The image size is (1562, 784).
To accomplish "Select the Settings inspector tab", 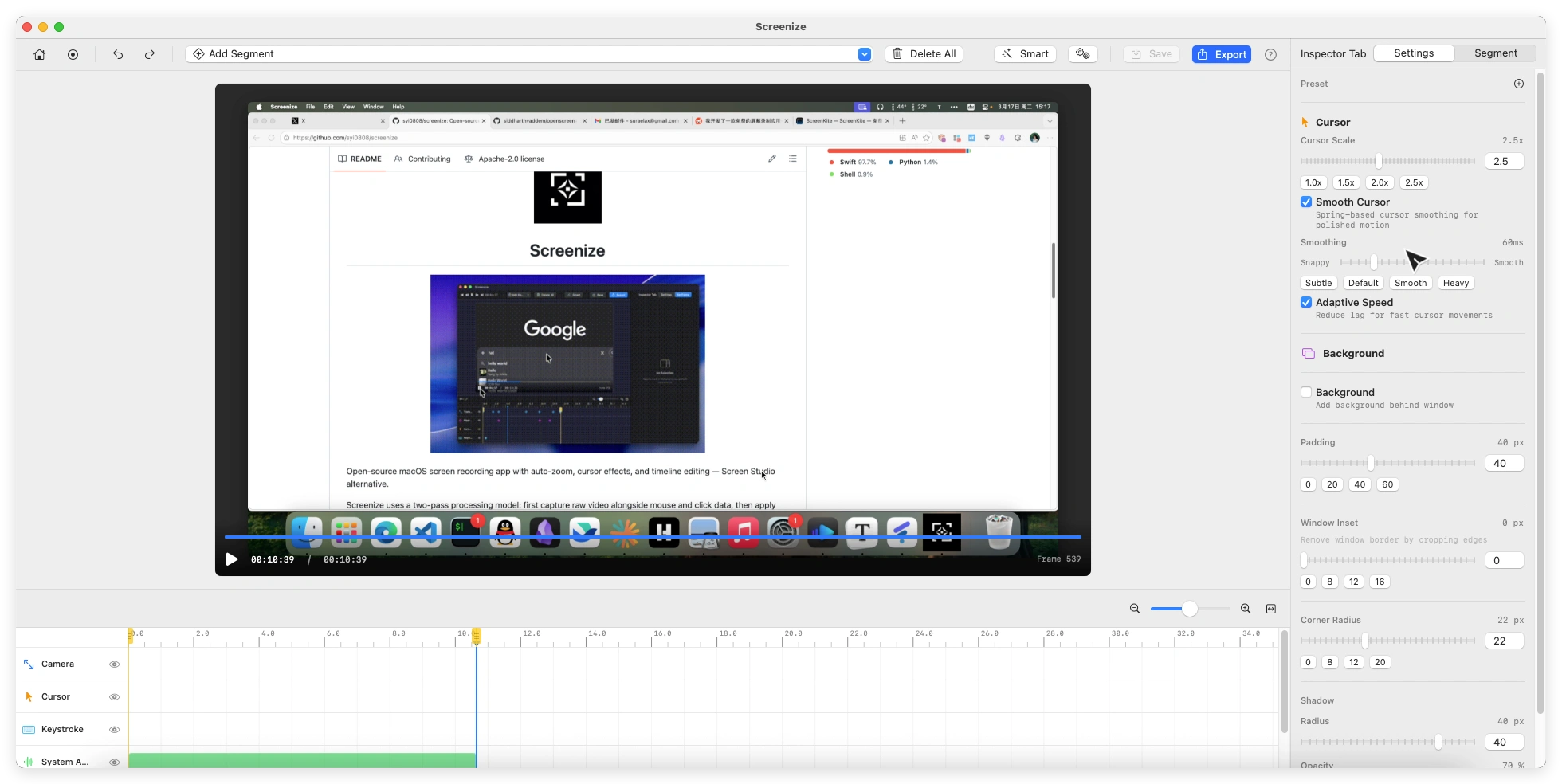I will (1414, 53).
